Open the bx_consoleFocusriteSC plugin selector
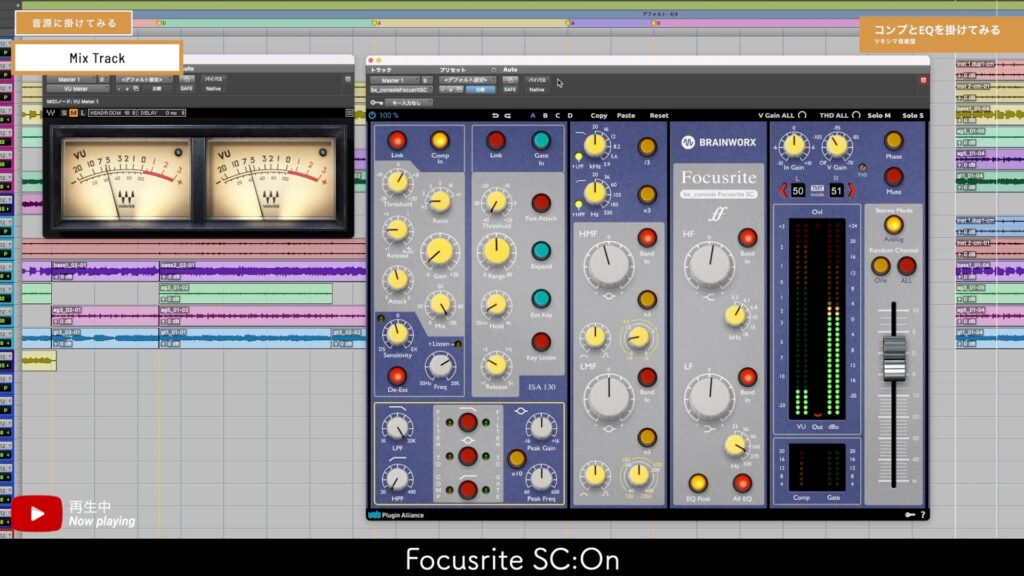 point(400,89)
